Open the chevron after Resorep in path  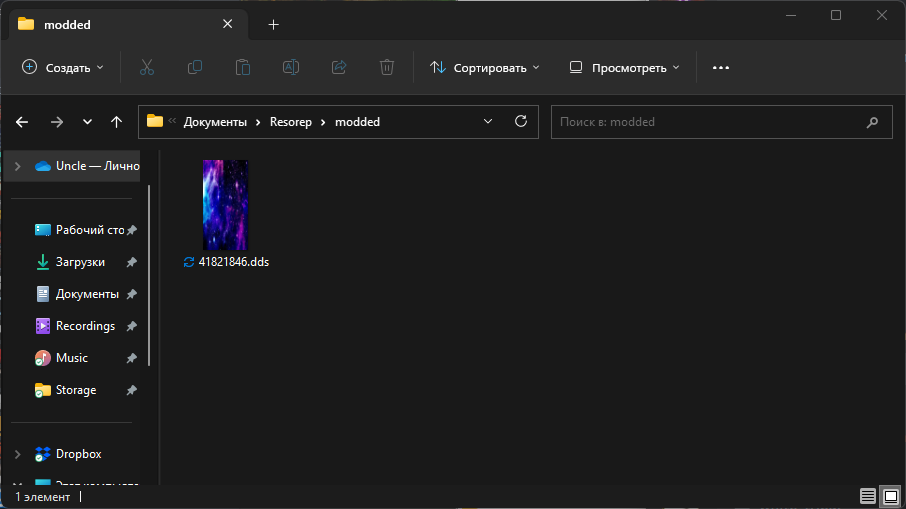tap(324, 122)
